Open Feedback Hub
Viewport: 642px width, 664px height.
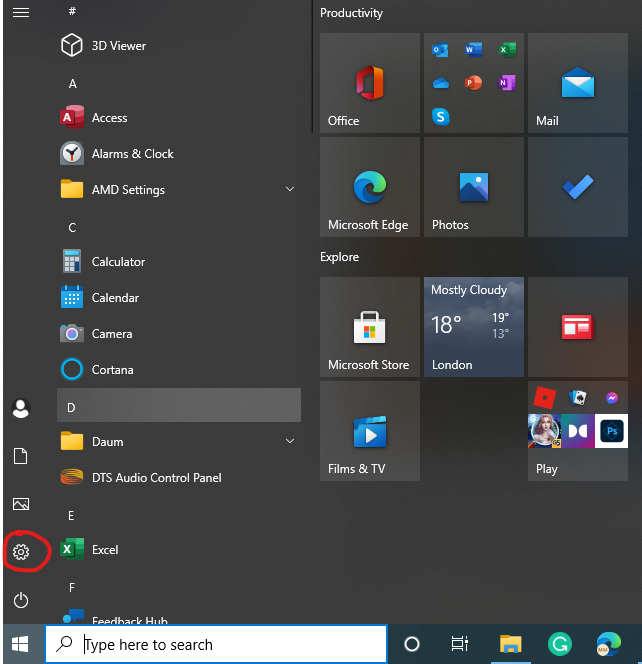pos(179,617)
